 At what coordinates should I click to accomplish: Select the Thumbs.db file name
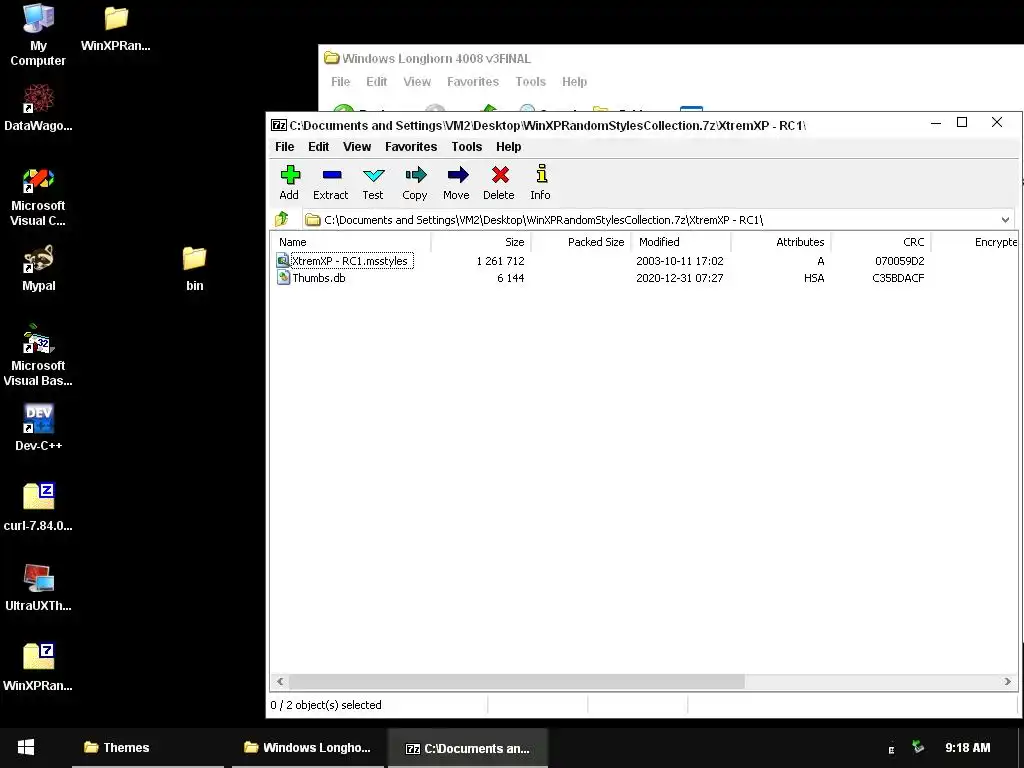point(319,278)
